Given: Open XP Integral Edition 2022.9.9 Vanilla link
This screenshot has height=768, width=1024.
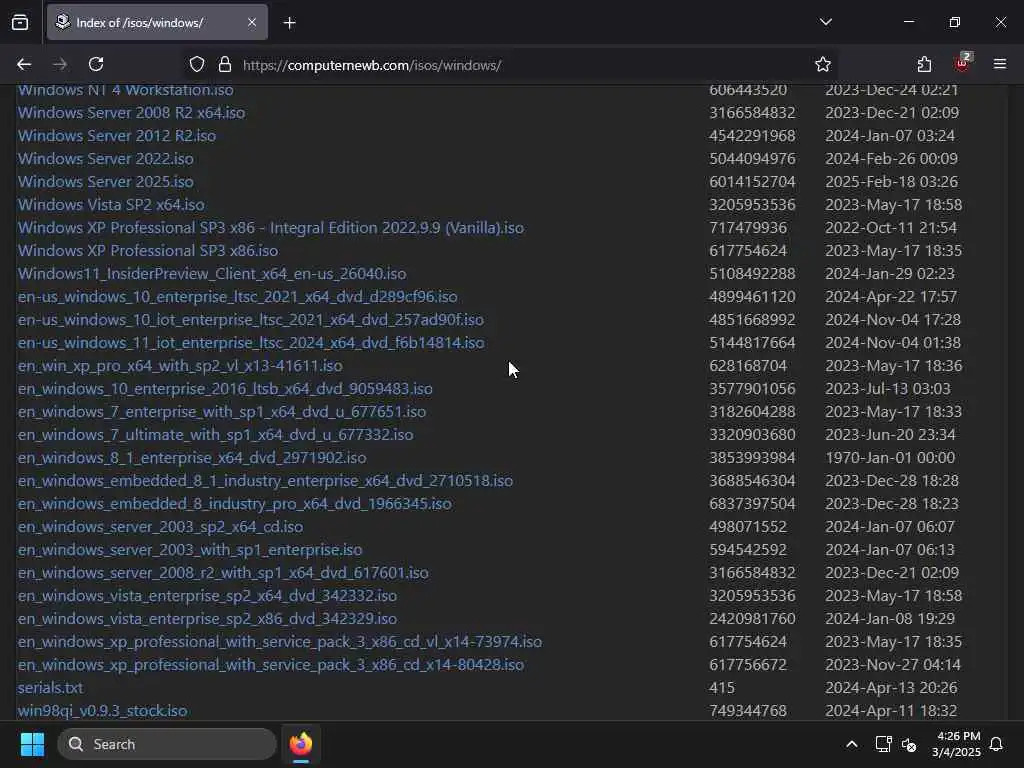Looking at the screenshot, I should [270, 227].
